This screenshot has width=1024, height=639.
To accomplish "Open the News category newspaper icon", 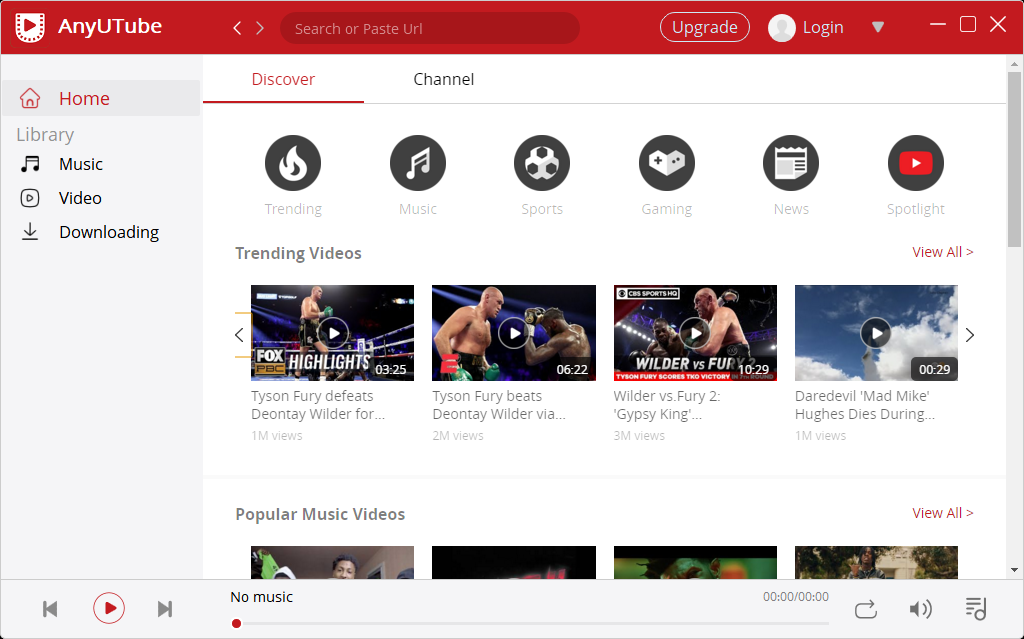I will click(791, 163).
